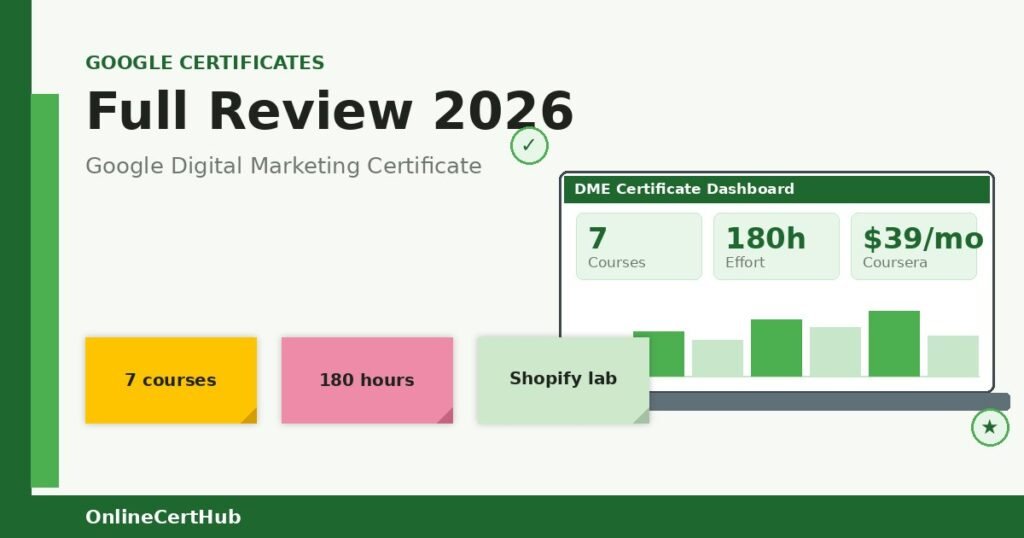The width and height of the screenshot is (1024, 538).
Task: Click the "Full Review 2026" title
Action: [x=330, y=111]
